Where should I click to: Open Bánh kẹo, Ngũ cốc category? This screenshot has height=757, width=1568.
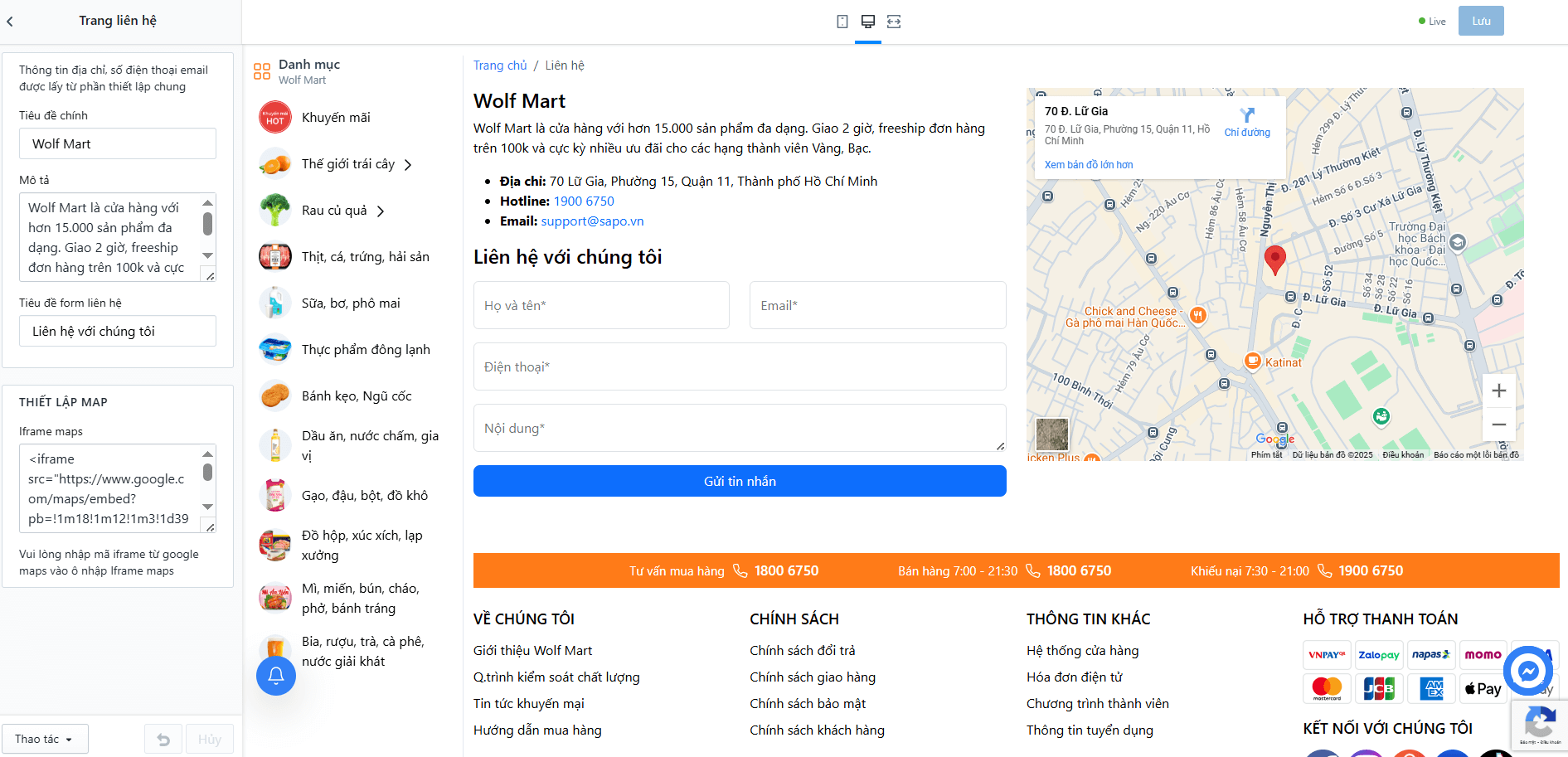pos(357,396)
